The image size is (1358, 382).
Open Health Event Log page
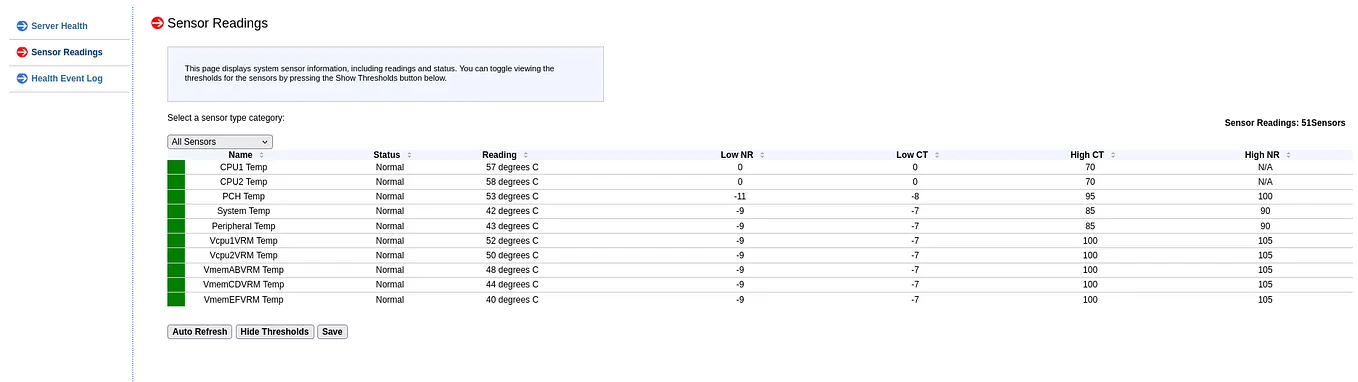67,78
